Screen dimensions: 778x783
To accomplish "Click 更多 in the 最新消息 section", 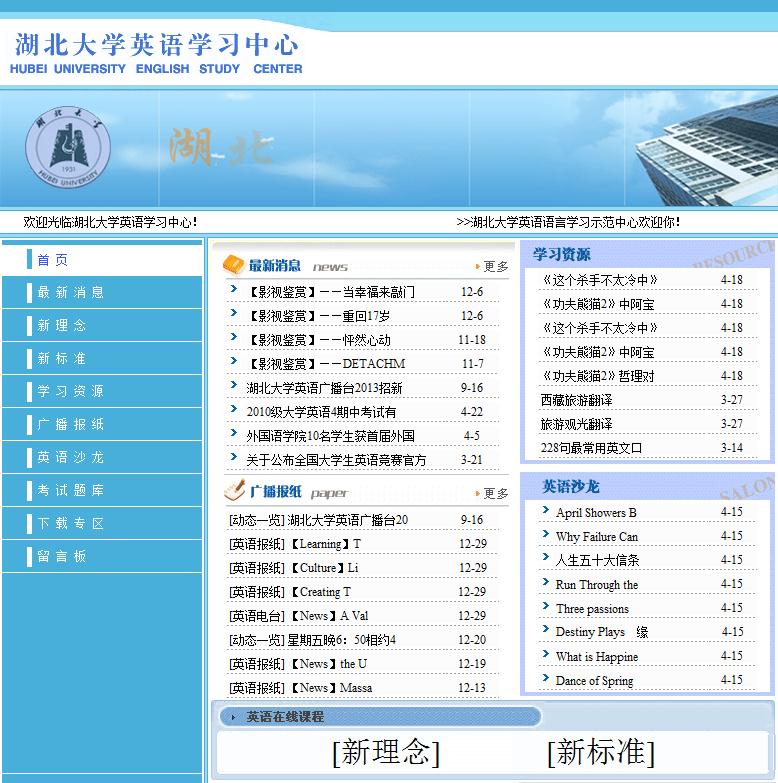I will coord(495,267).
